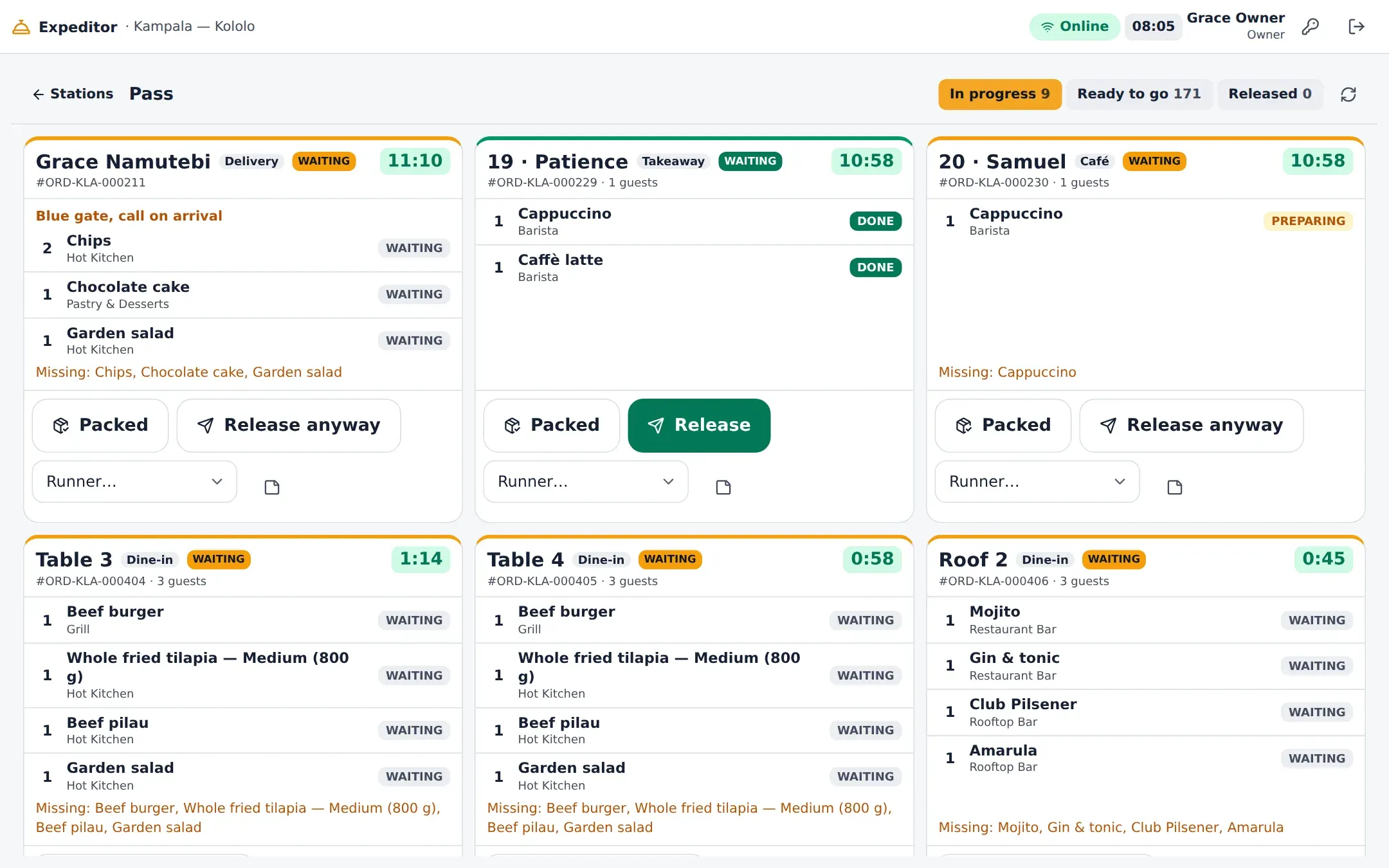This screenshot has width=1389, height=868.
Task: Click Beef pilau in Table 3 order
Action: click(x=243, y=731)
